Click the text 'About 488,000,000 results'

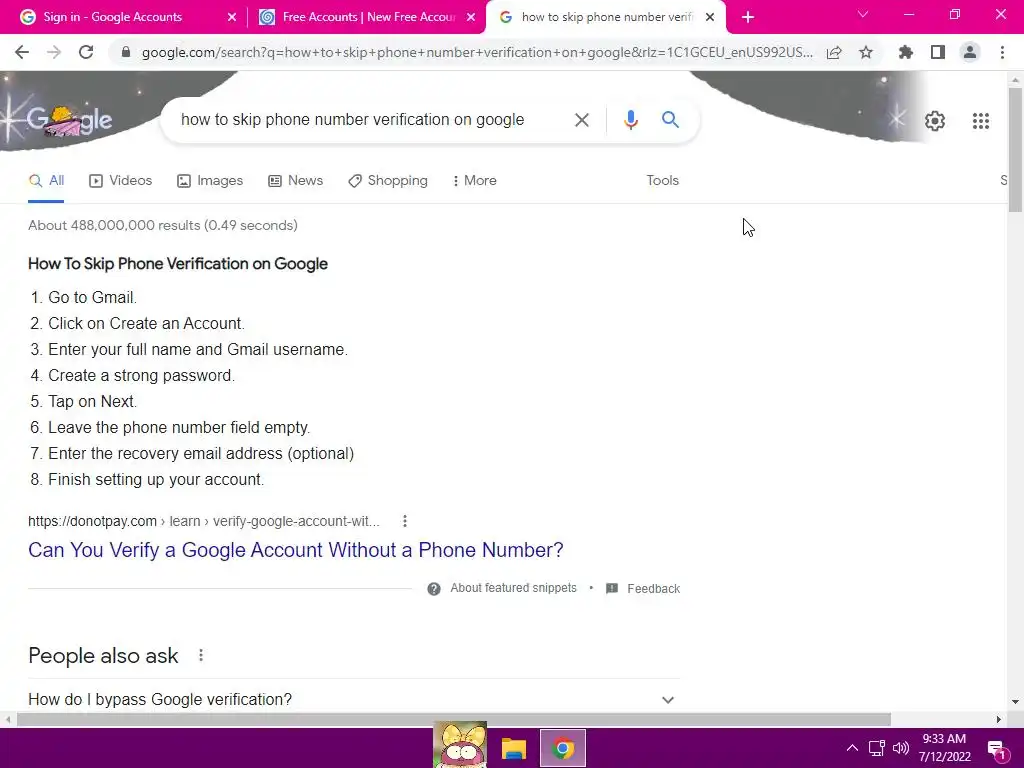pyautogui.click(x=114, y=225)
